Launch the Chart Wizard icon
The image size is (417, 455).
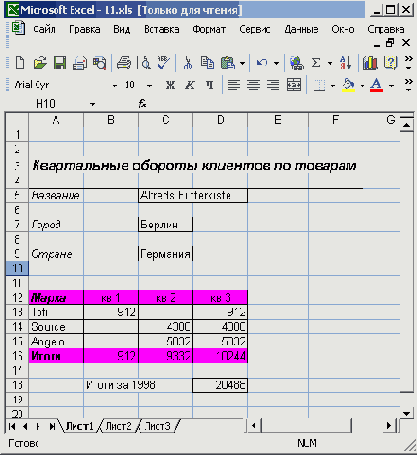pos(370,63)
